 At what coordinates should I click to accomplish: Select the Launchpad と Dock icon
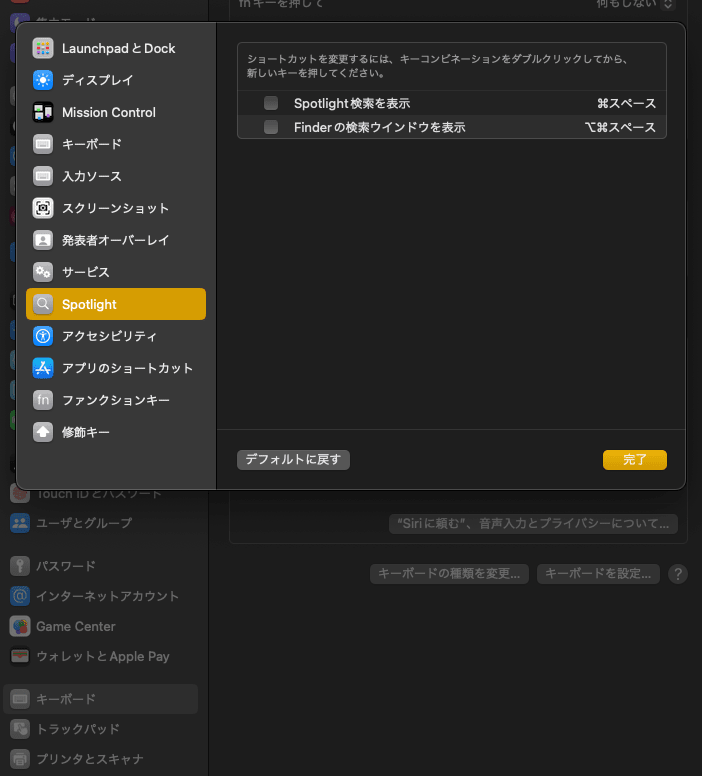pos(43,48)
